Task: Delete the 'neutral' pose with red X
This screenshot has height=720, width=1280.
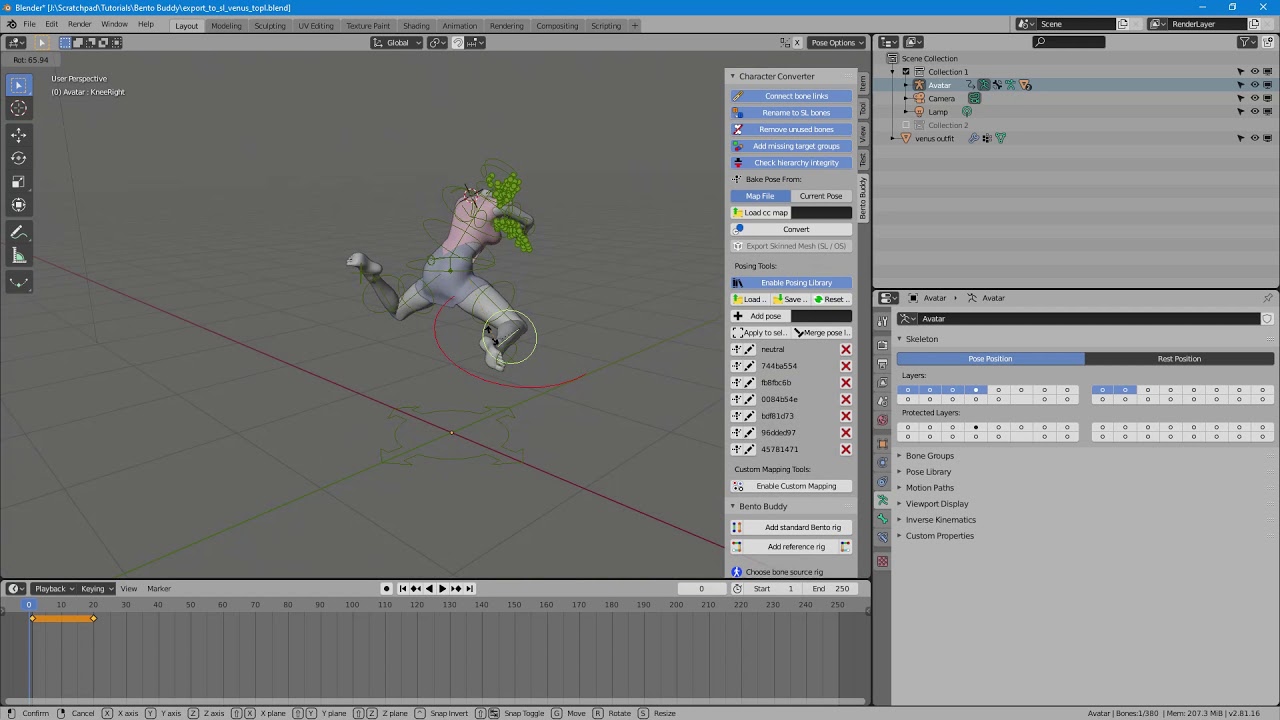Action: [846, 349]
